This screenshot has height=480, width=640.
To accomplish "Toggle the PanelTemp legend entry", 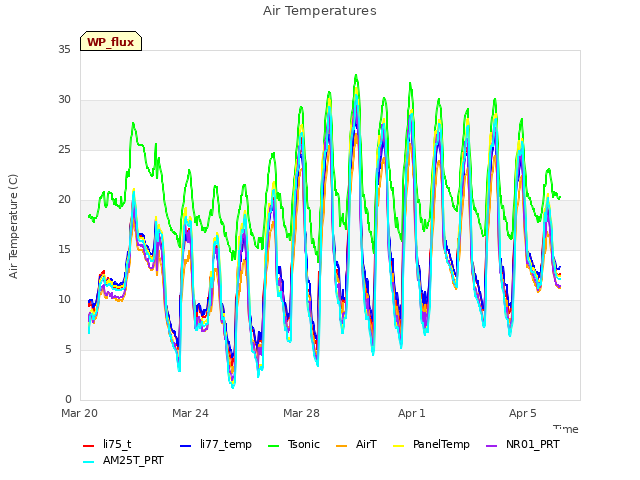I will [x=431, y=444].
